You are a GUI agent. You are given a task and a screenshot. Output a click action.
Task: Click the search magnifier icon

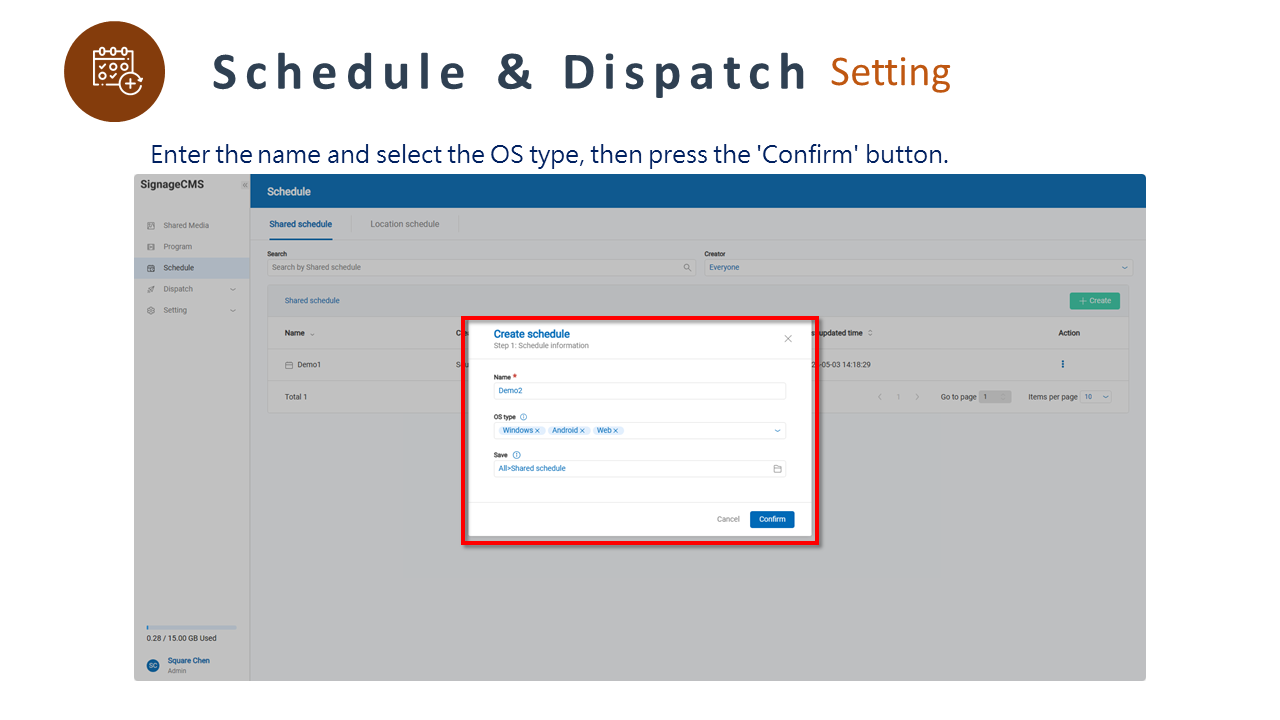click(x=687, y=268)
